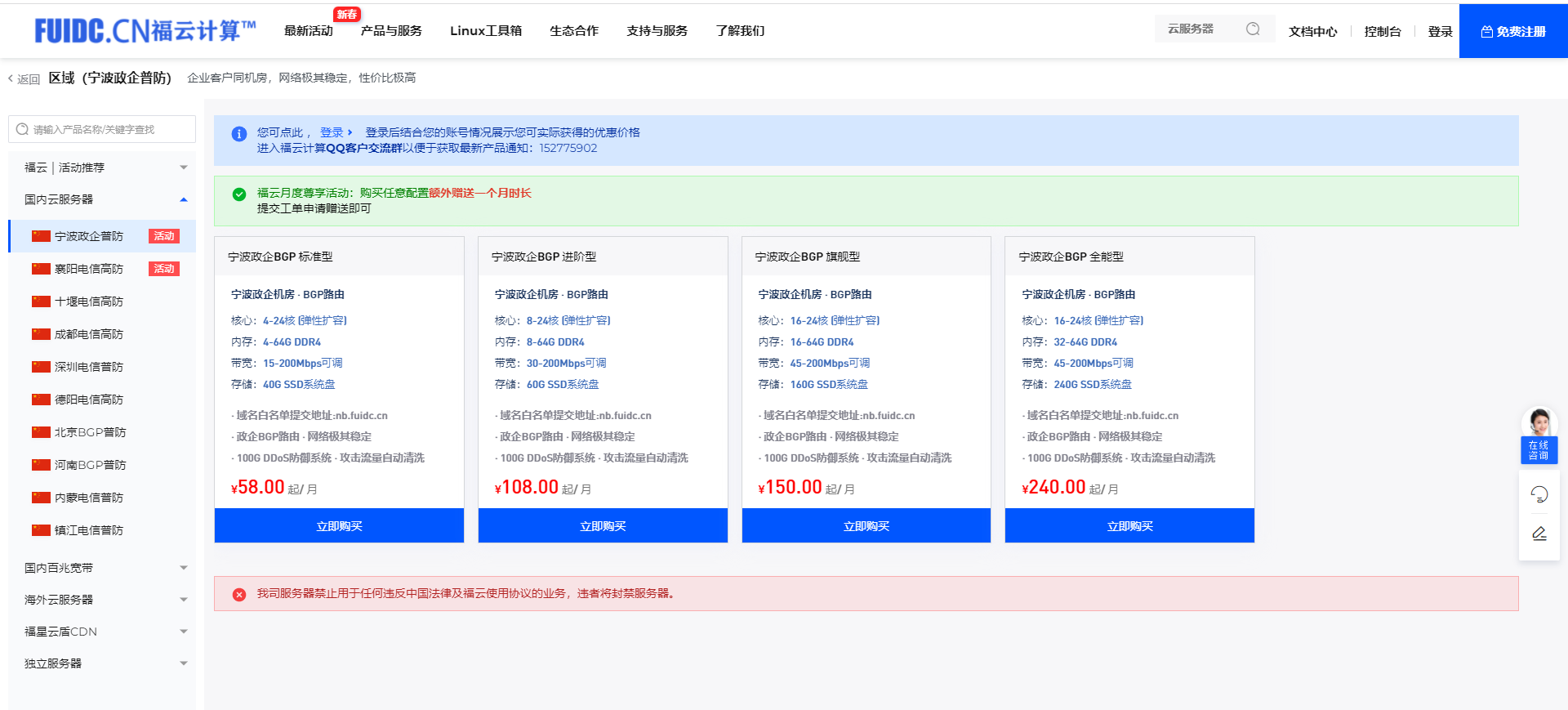
Task: Select 成都电信高防 in the sidebar
Action: pos(102,334)
